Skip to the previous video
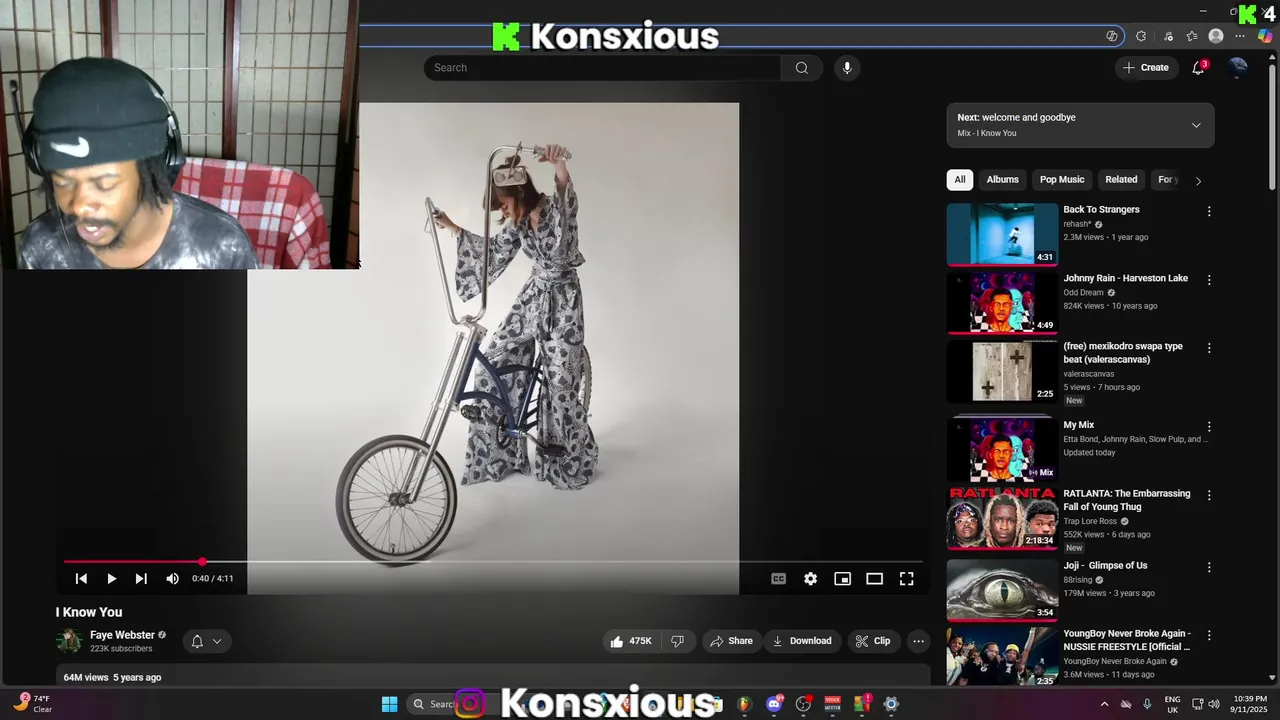The height and width of the screenshot is (720, 1280). 81,578
